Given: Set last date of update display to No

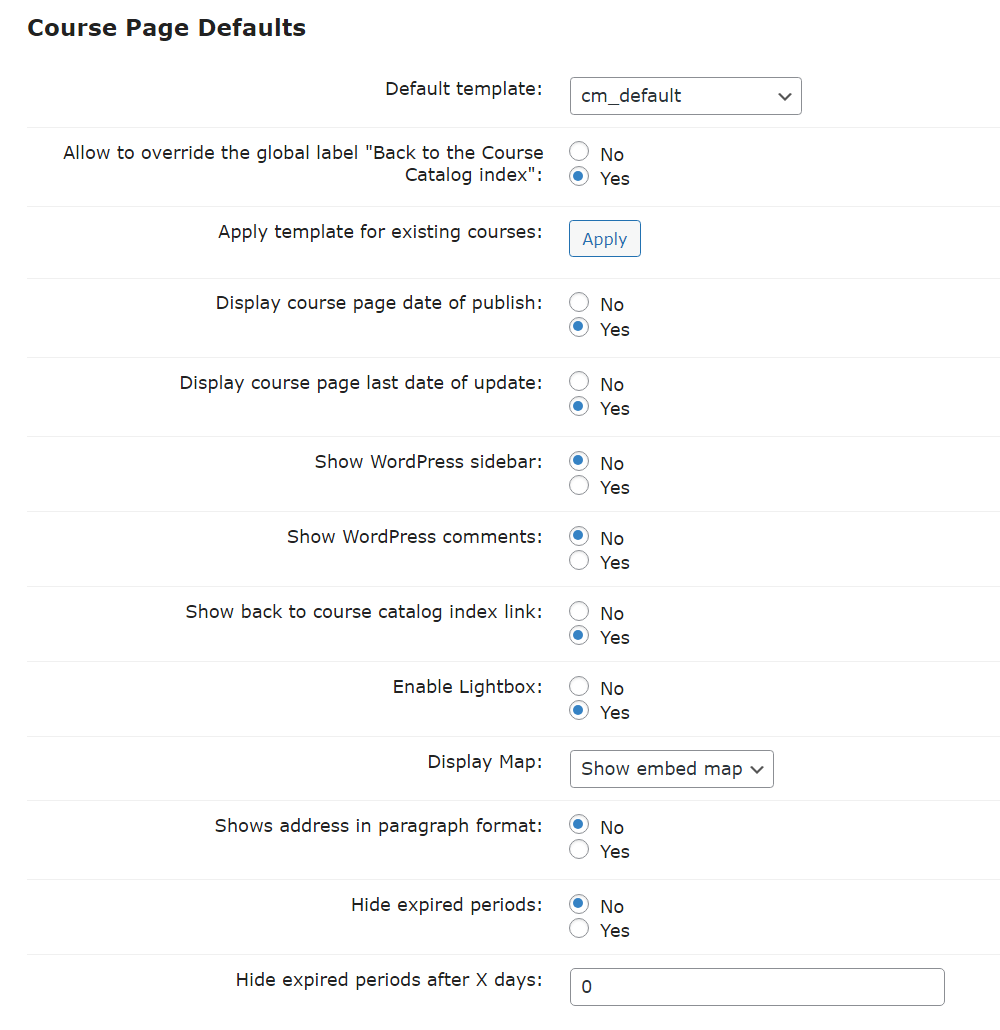Looking at the screenshot, I should tap(579, 382).
